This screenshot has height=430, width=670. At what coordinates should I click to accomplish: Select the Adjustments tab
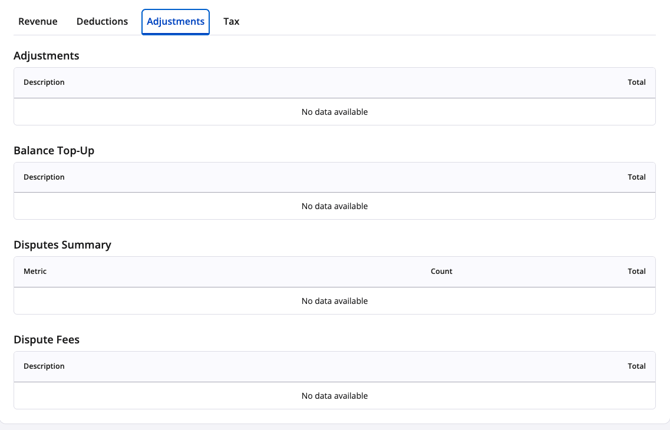175,21
